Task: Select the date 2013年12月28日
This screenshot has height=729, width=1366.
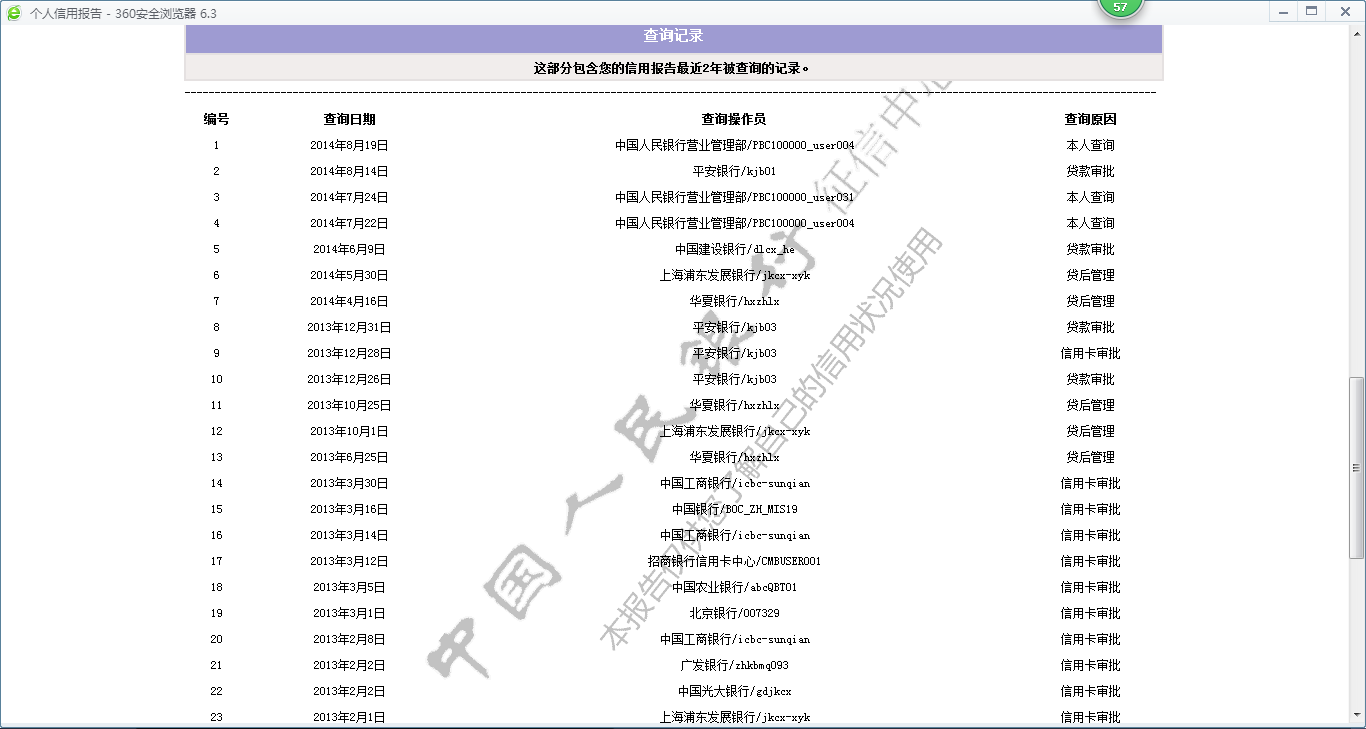Action: click(349, 353)
